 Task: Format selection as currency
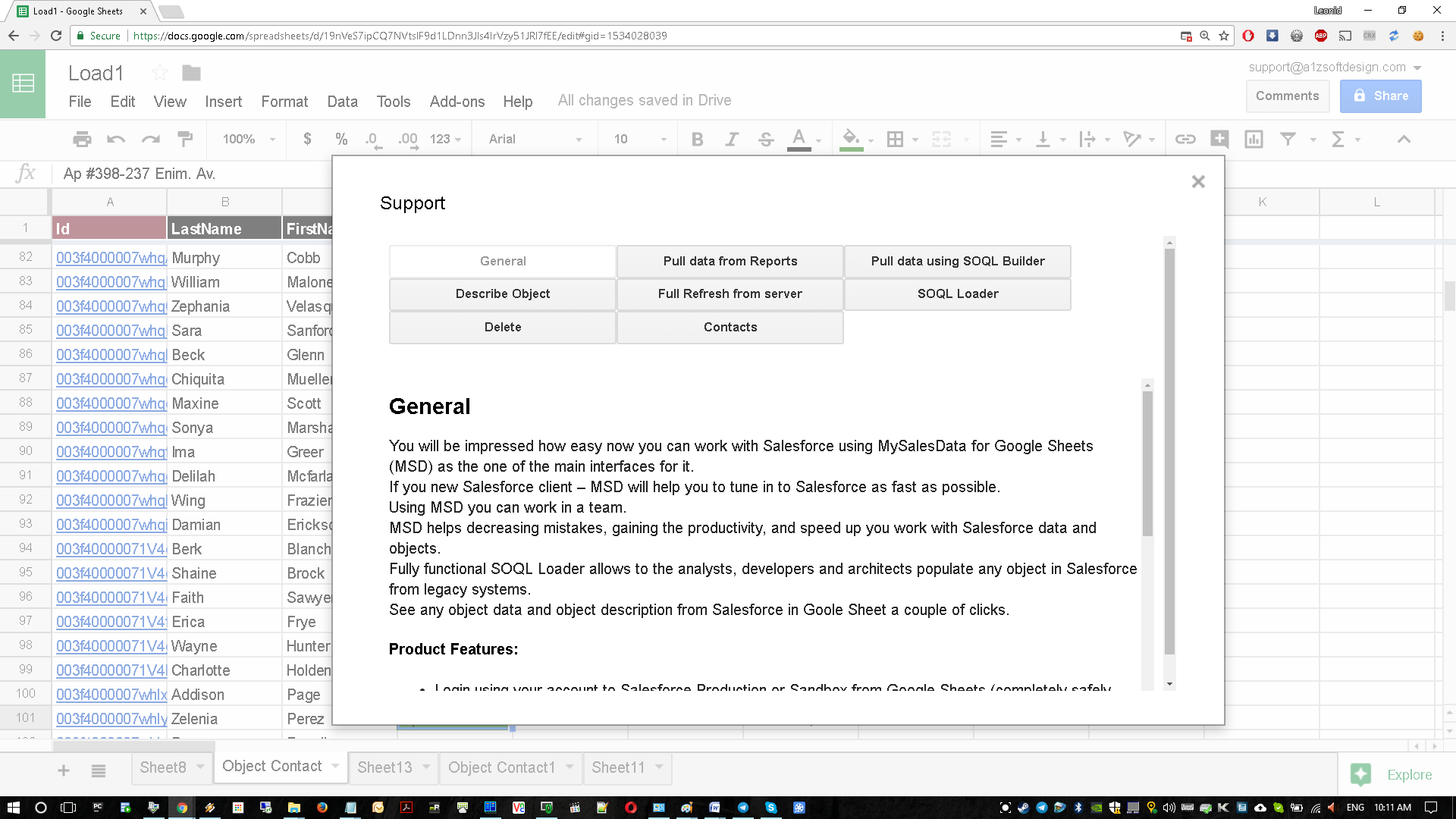(x=307, y=139)
